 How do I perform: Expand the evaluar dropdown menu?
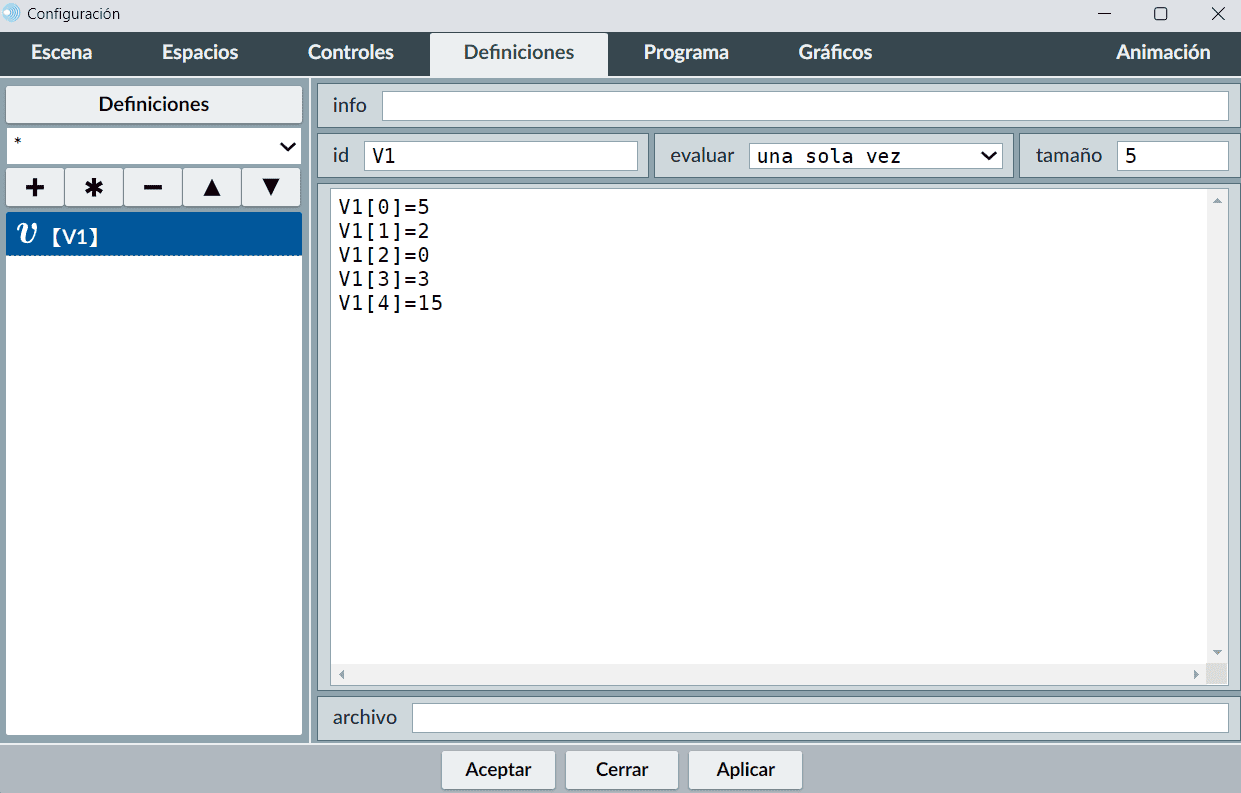click(875, 156)
